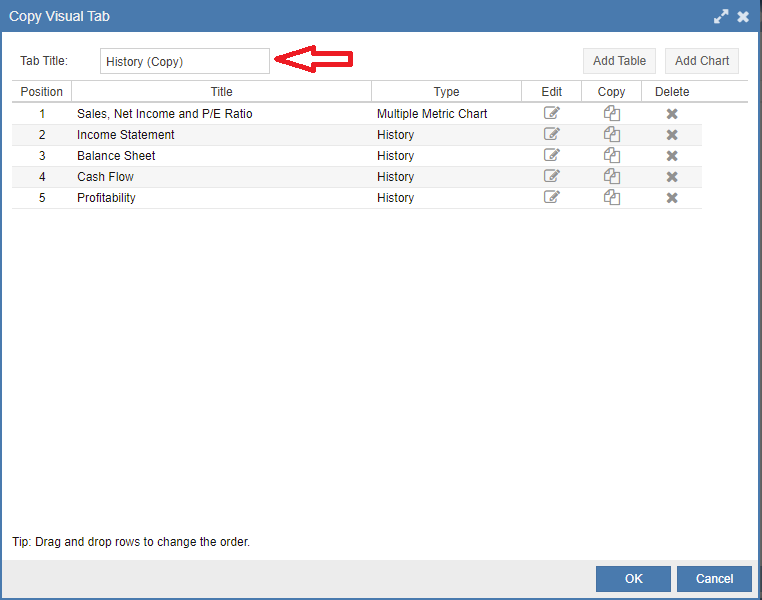Viewport: 762px width, 600px height.
Task: Click the Title column header
Action: 222,91
